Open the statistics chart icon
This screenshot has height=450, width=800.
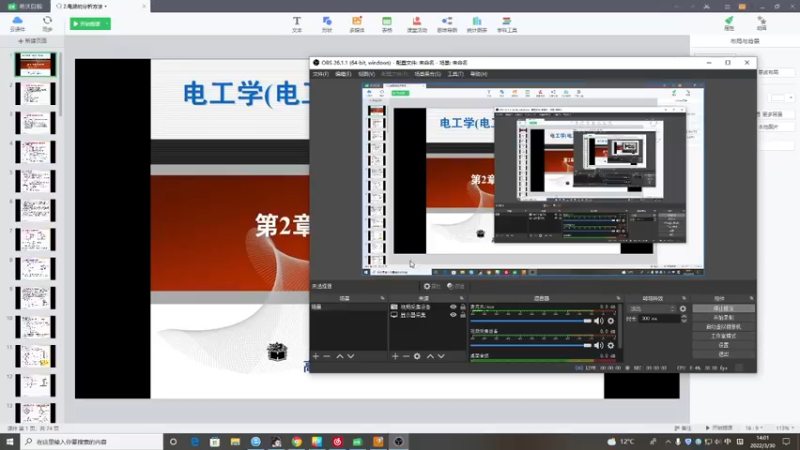coord(477,24)
